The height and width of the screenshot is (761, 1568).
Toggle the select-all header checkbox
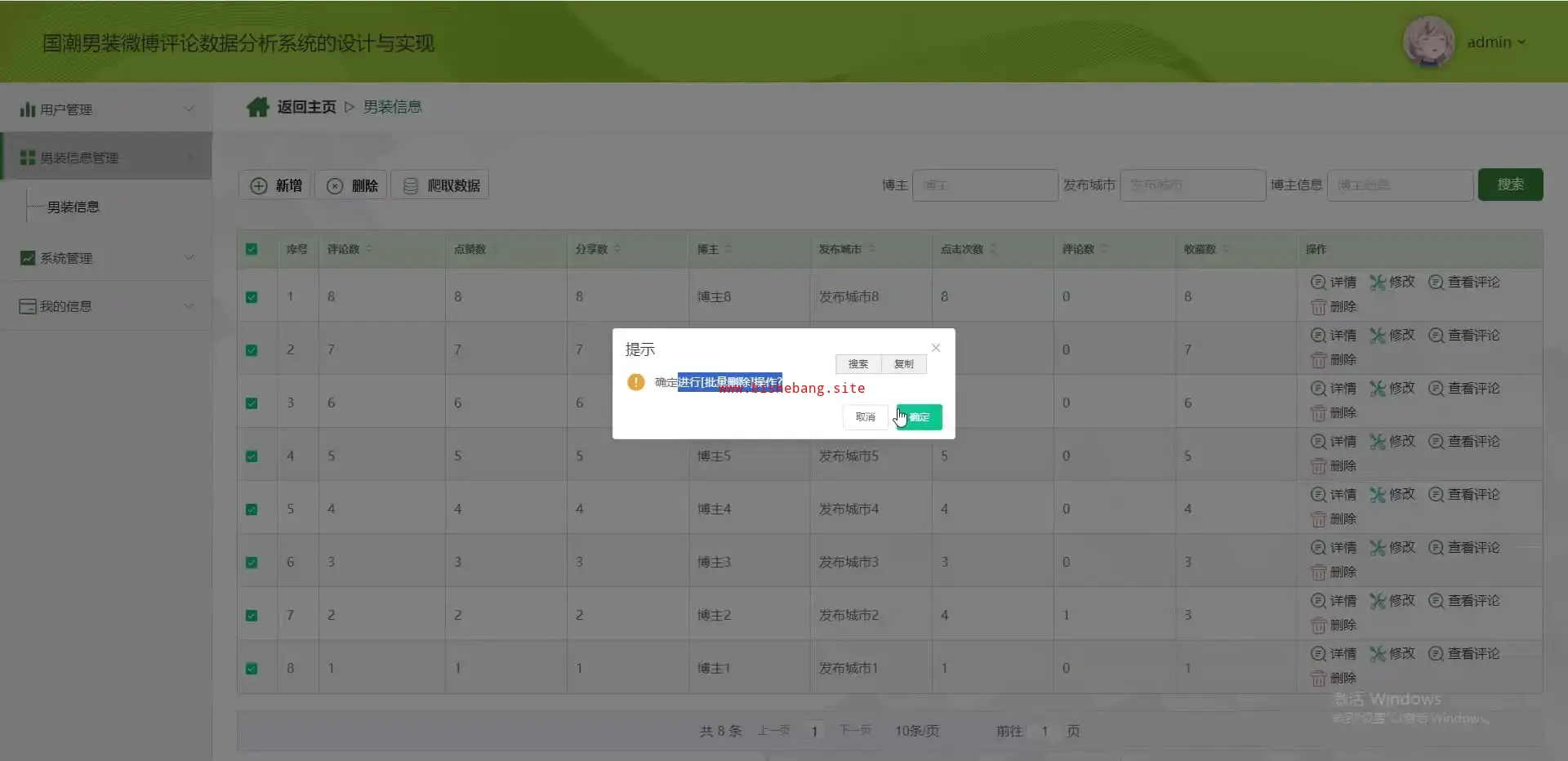[252, 249]
